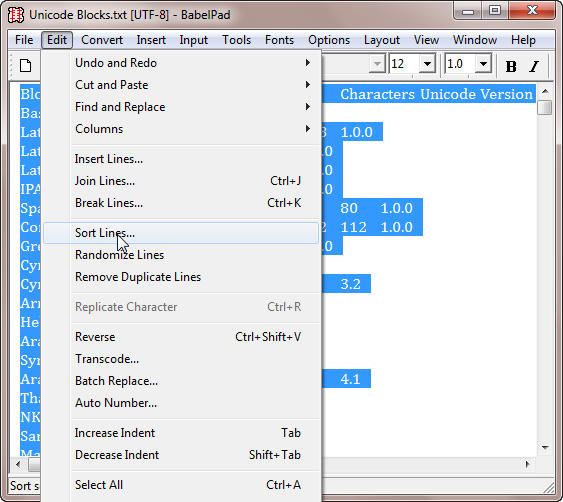
Task: Open the line spacing 1.0 dropdown
Action: click(483, 64)
